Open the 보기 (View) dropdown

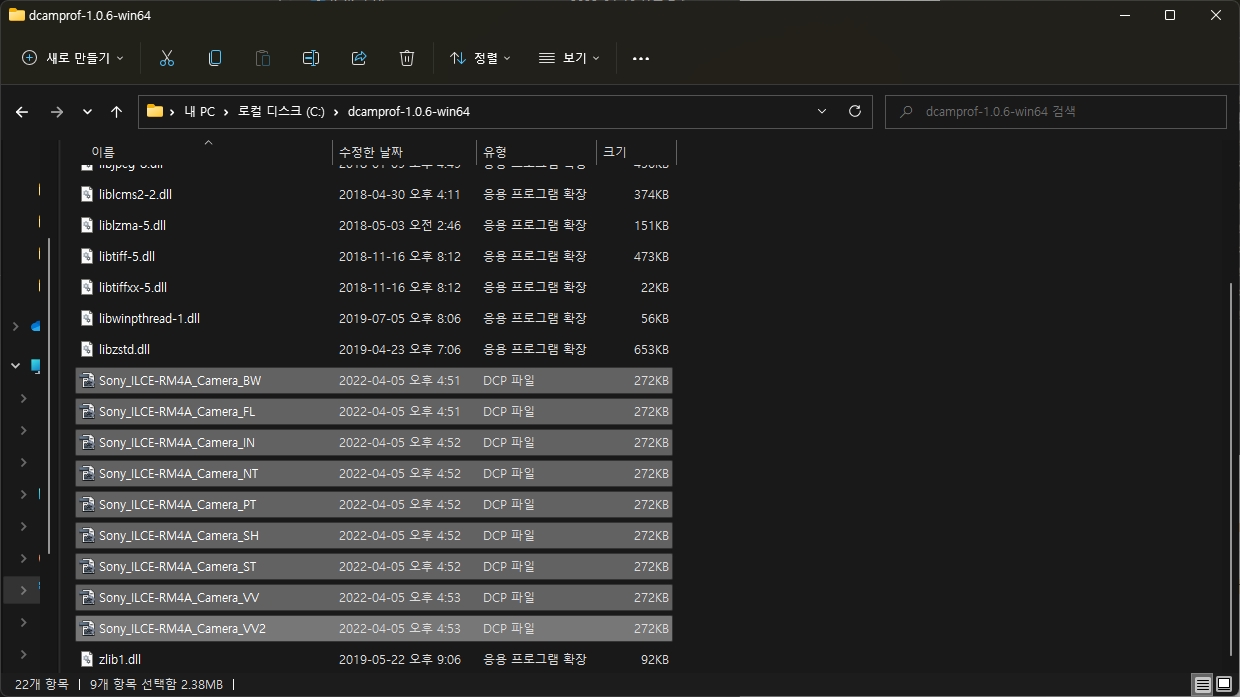[x=569, y=58]
